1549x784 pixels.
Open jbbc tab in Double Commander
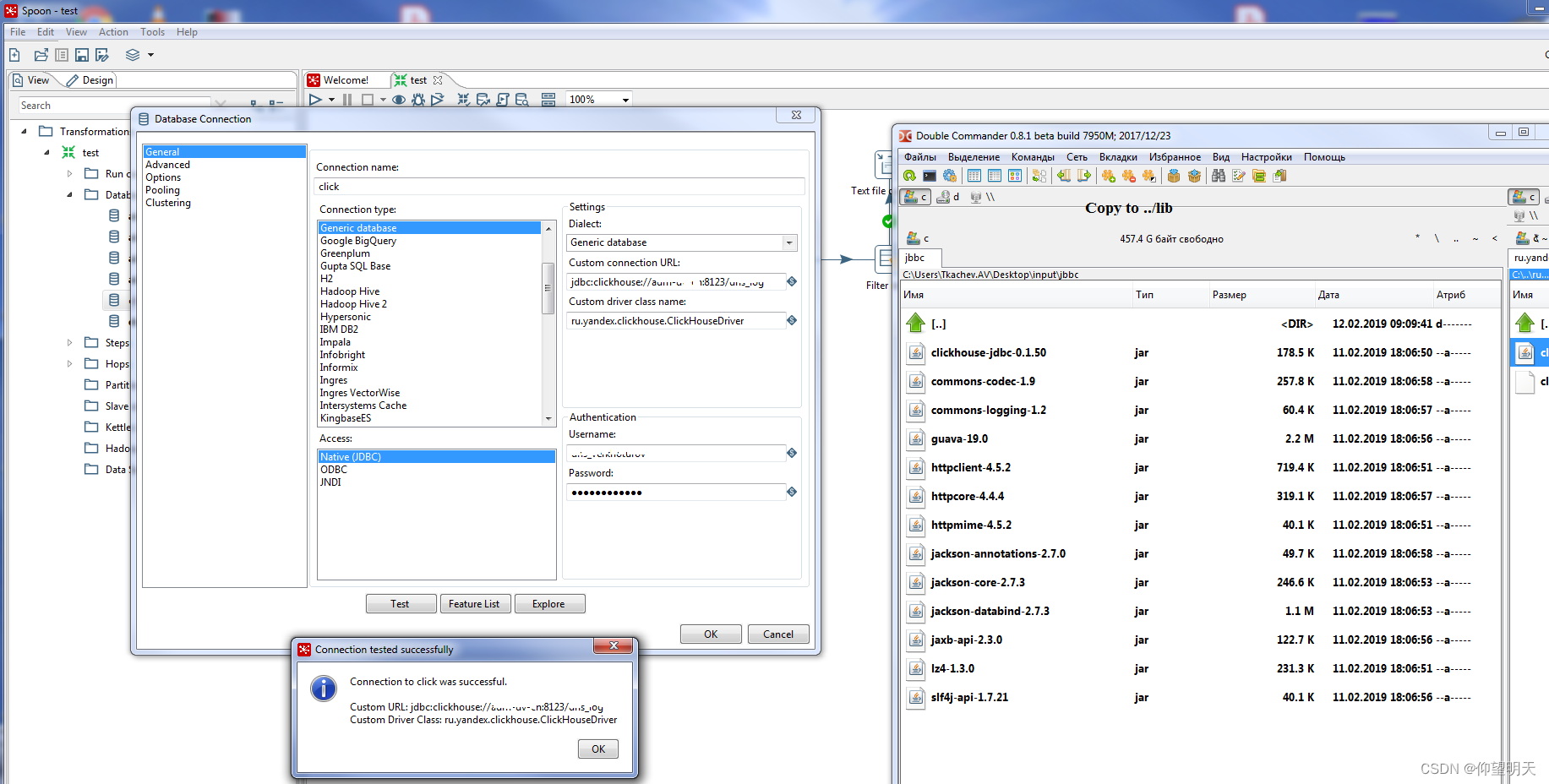coord(920,258)
